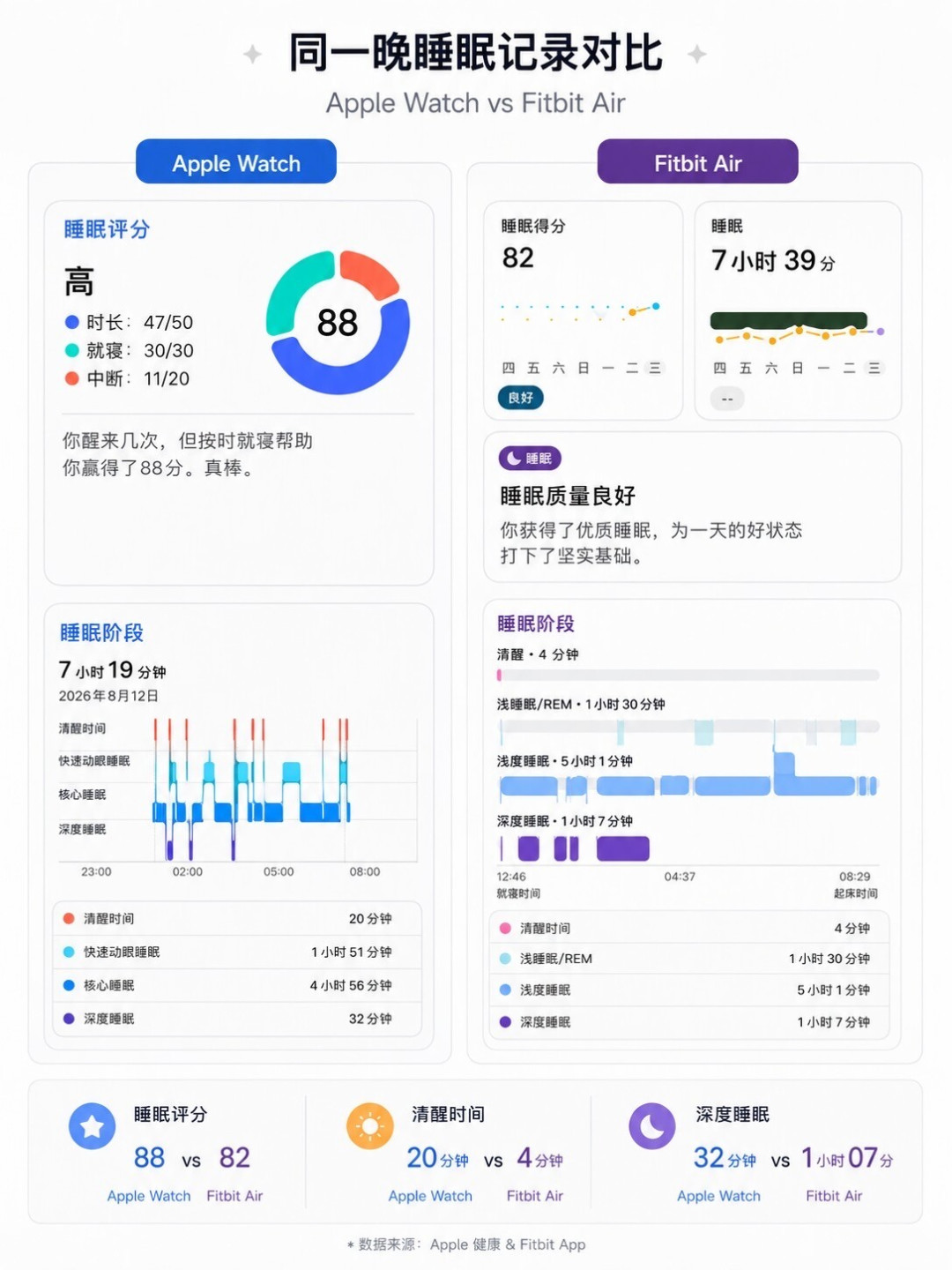Click the purple moon icon beside 深度睡眠
This screenshot has height=1270, width=952.
click(x=652, y=1126)
